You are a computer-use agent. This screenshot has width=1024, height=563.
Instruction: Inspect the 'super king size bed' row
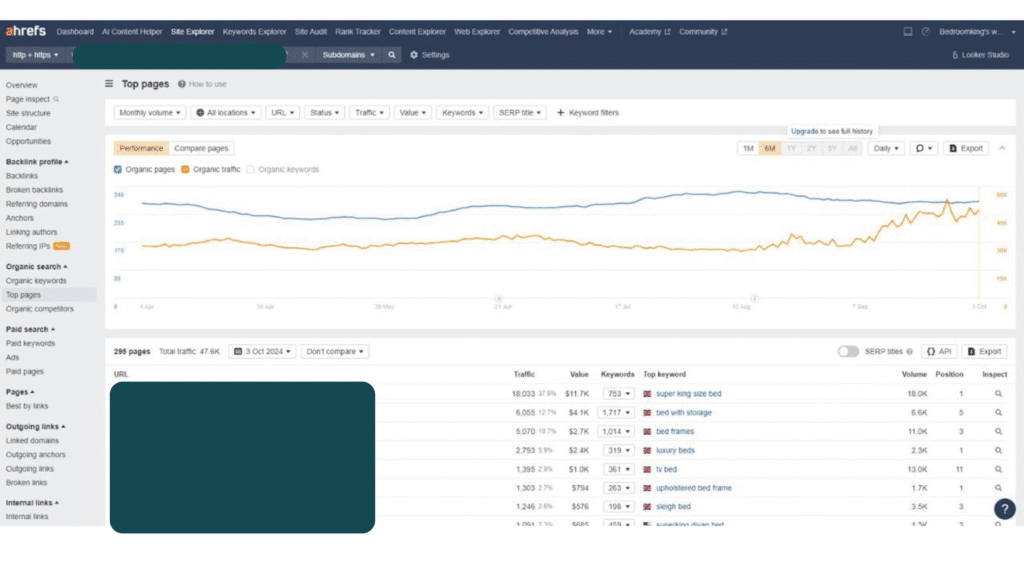[x=997, y=394]
